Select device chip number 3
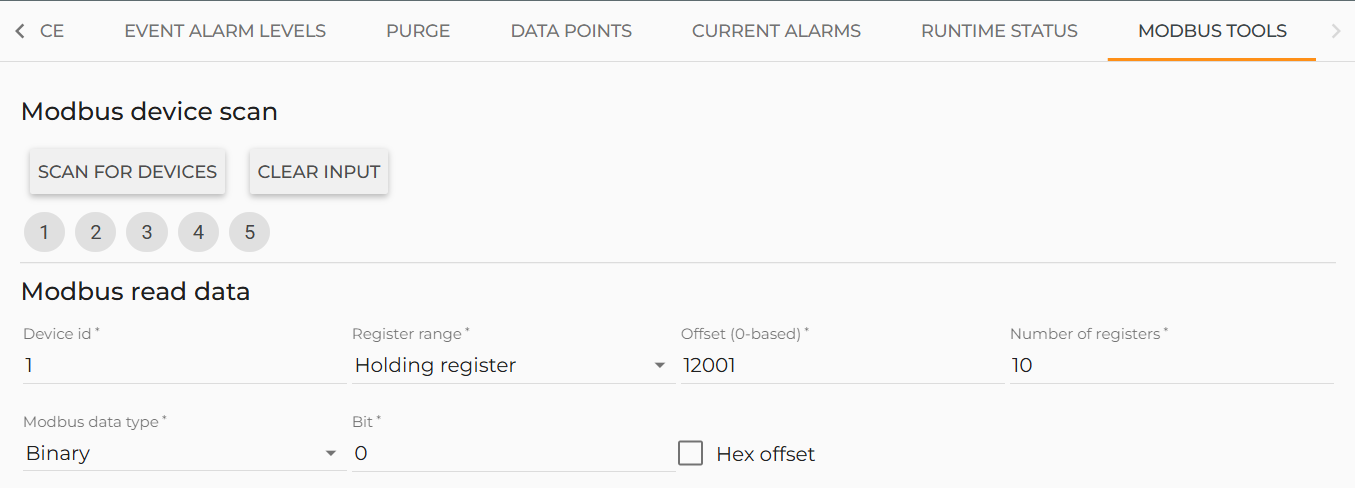Image resolution: width=1355 pixels, height=488 pixels. pyautogui.click(x=147, y=232)
